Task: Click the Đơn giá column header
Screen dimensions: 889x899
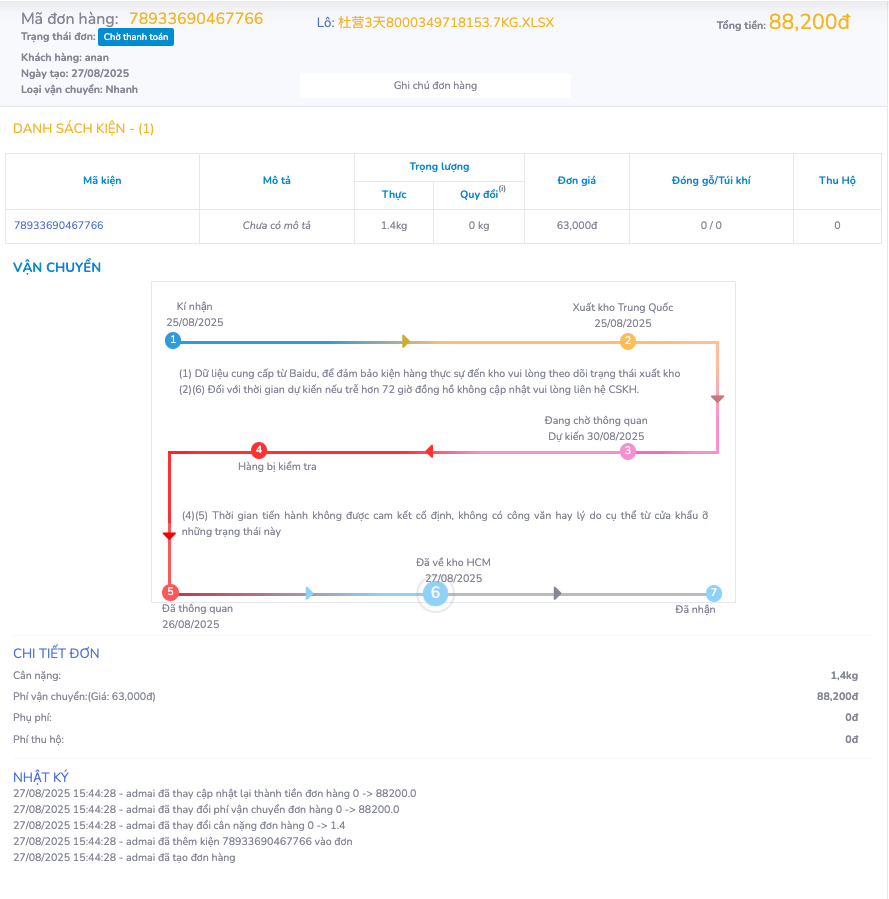Action: click(x=576, y=181)
